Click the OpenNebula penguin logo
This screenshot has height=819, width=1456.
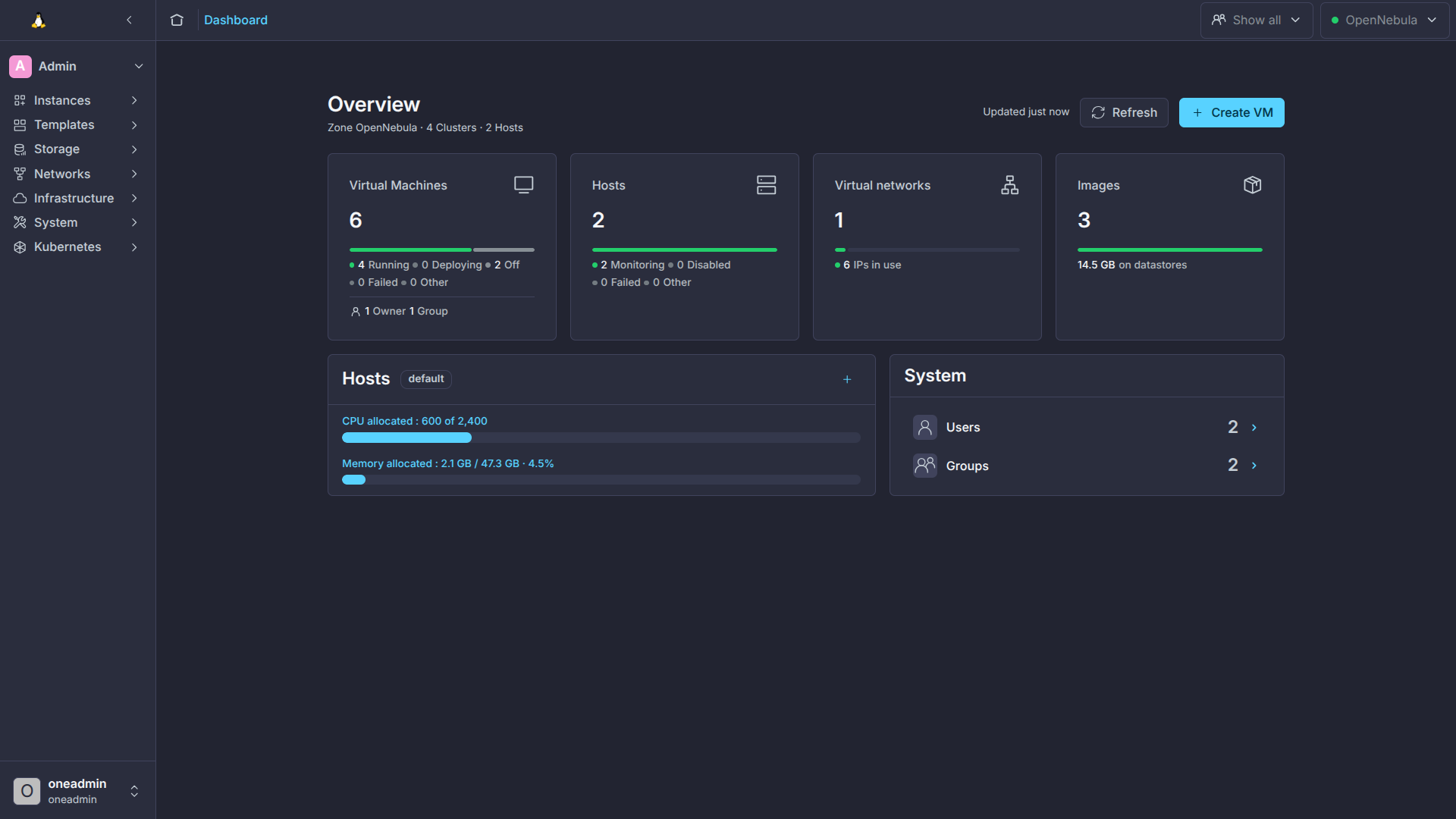pos(39,20)
